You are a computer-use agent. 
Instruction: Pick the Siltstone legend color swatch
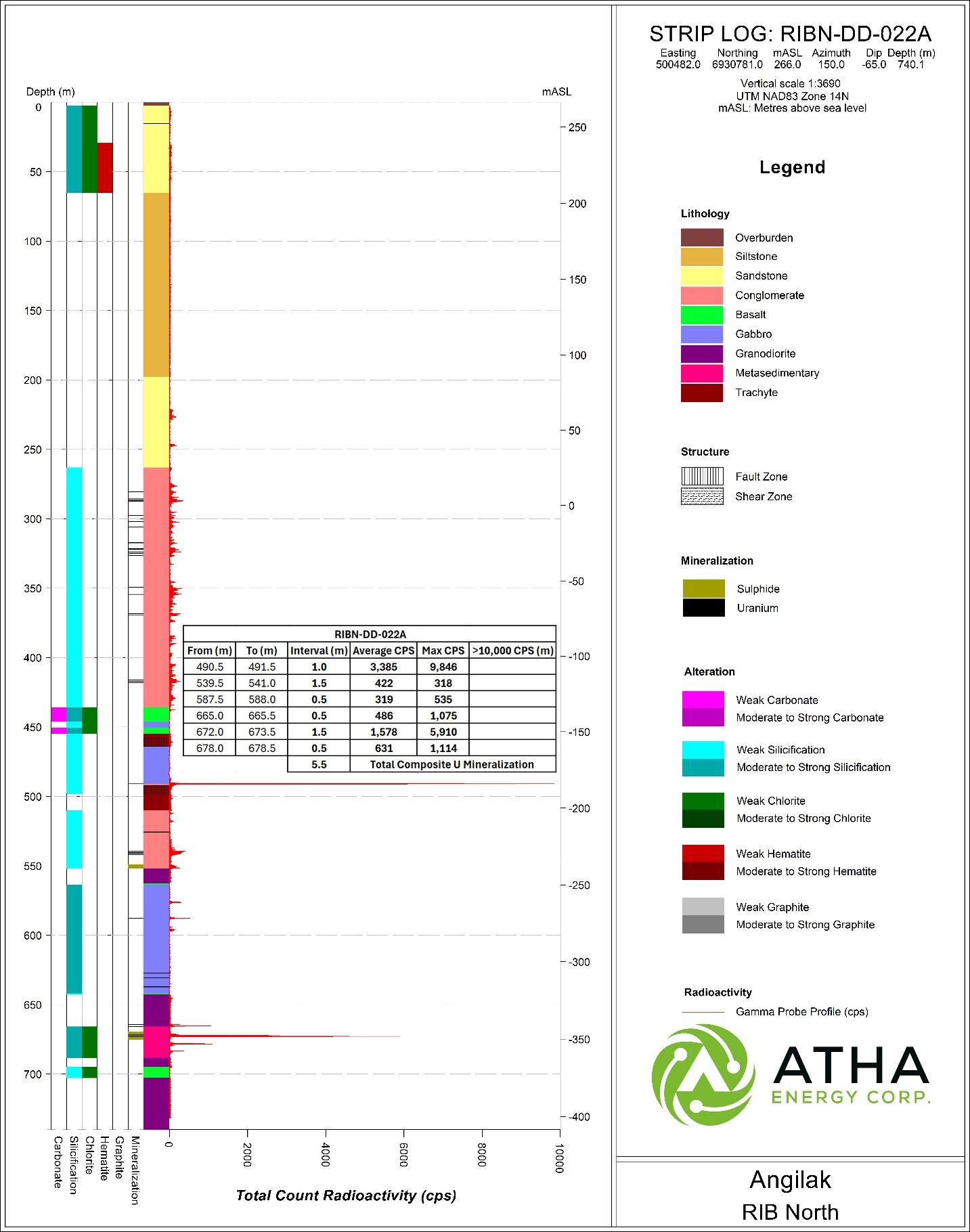pyautogui.click(x=702, y=257)
